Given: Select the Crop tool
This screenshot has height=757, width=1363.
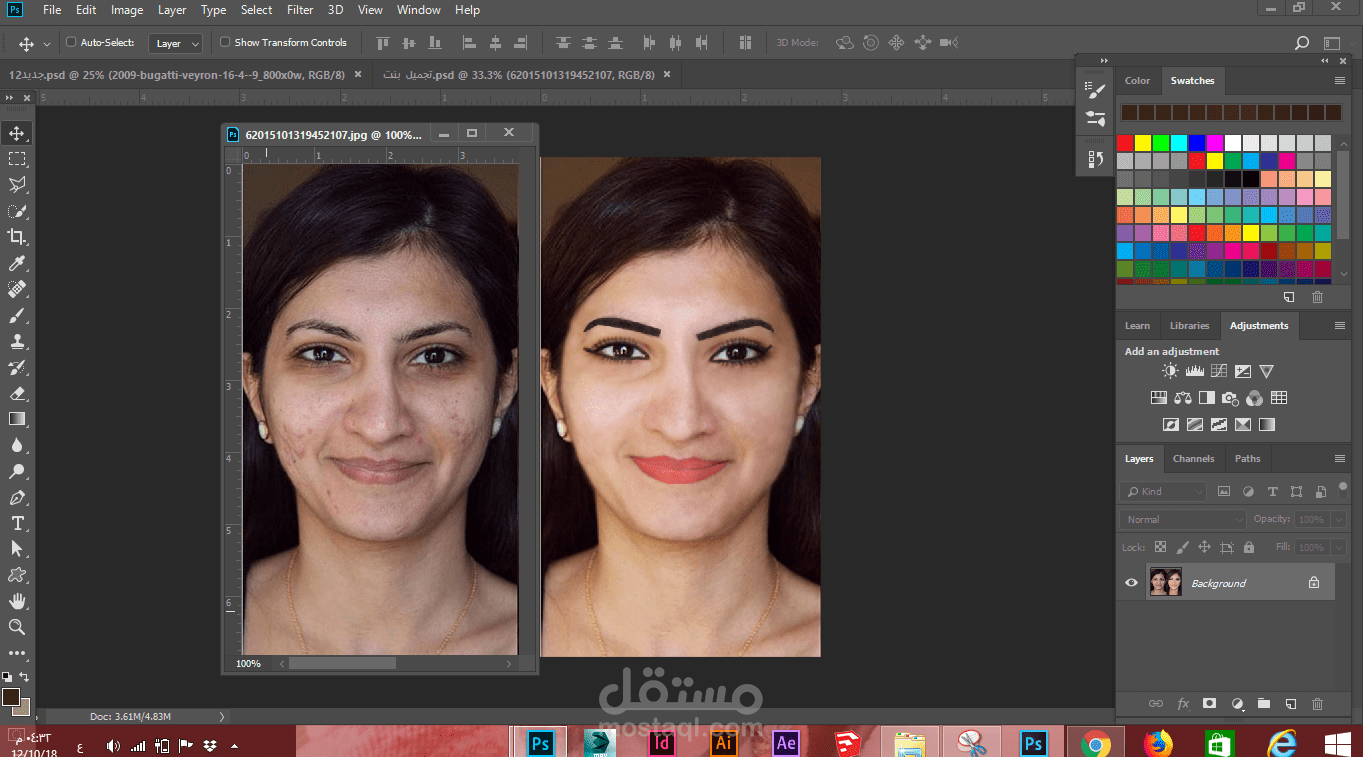Looking at the screenshot, I should point(17,237).
